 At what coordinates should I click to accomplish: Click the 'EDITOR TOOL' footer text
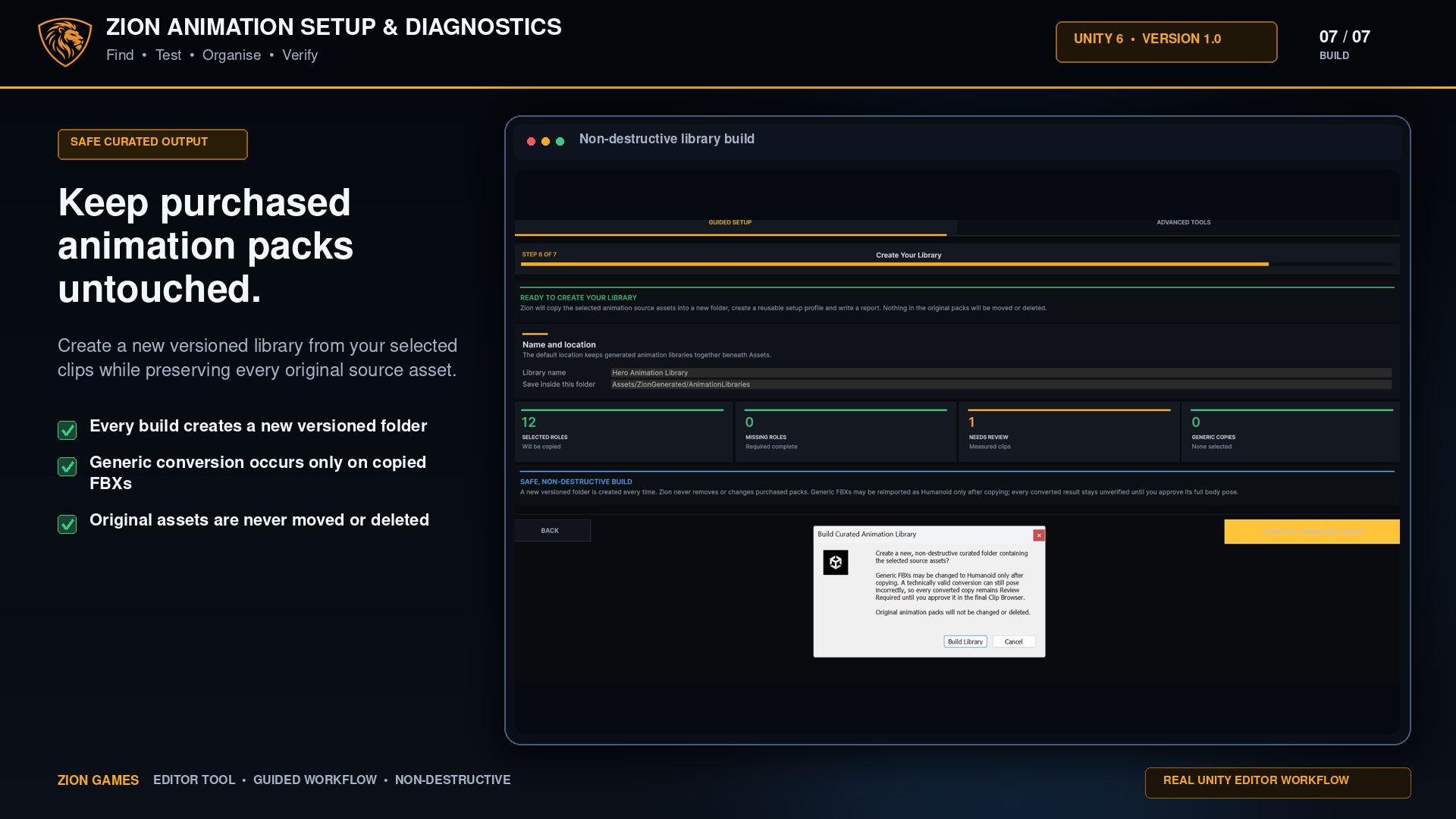[x=194, y=780]
